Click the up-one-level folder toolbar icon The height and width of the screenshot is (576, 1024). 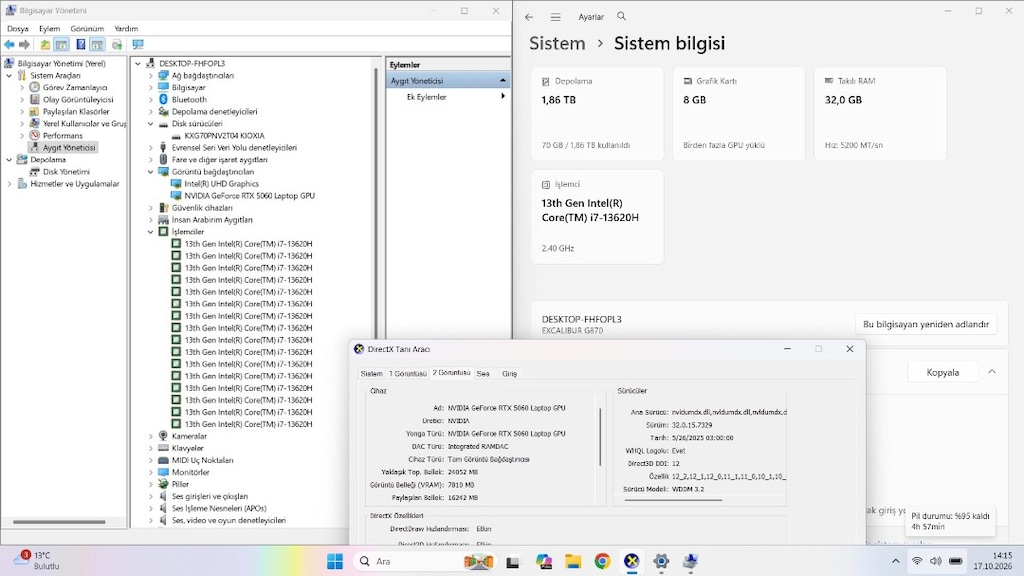click(x=45, y=44)
